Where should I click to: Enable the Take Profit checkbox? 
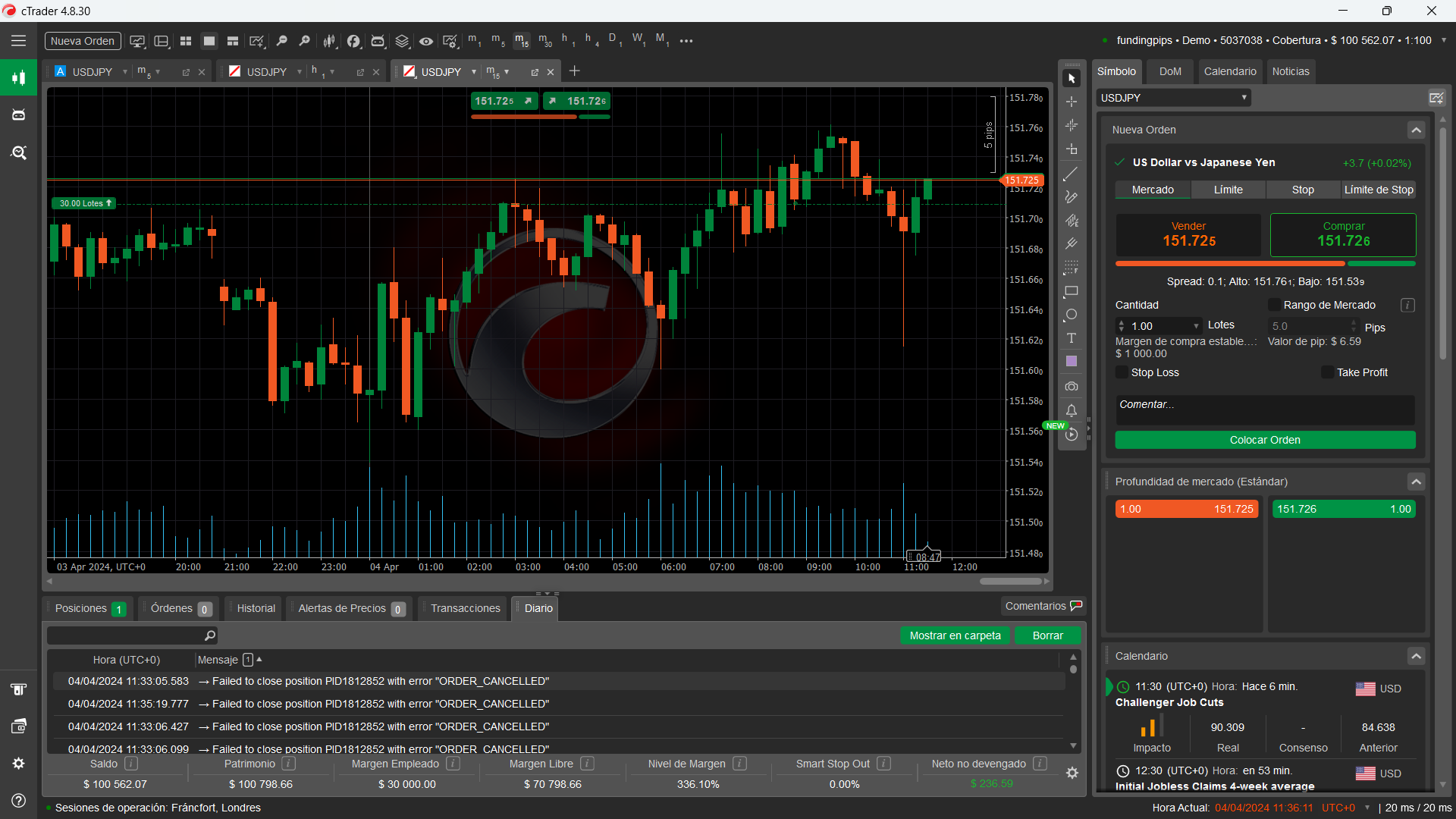coord(1327,372)
